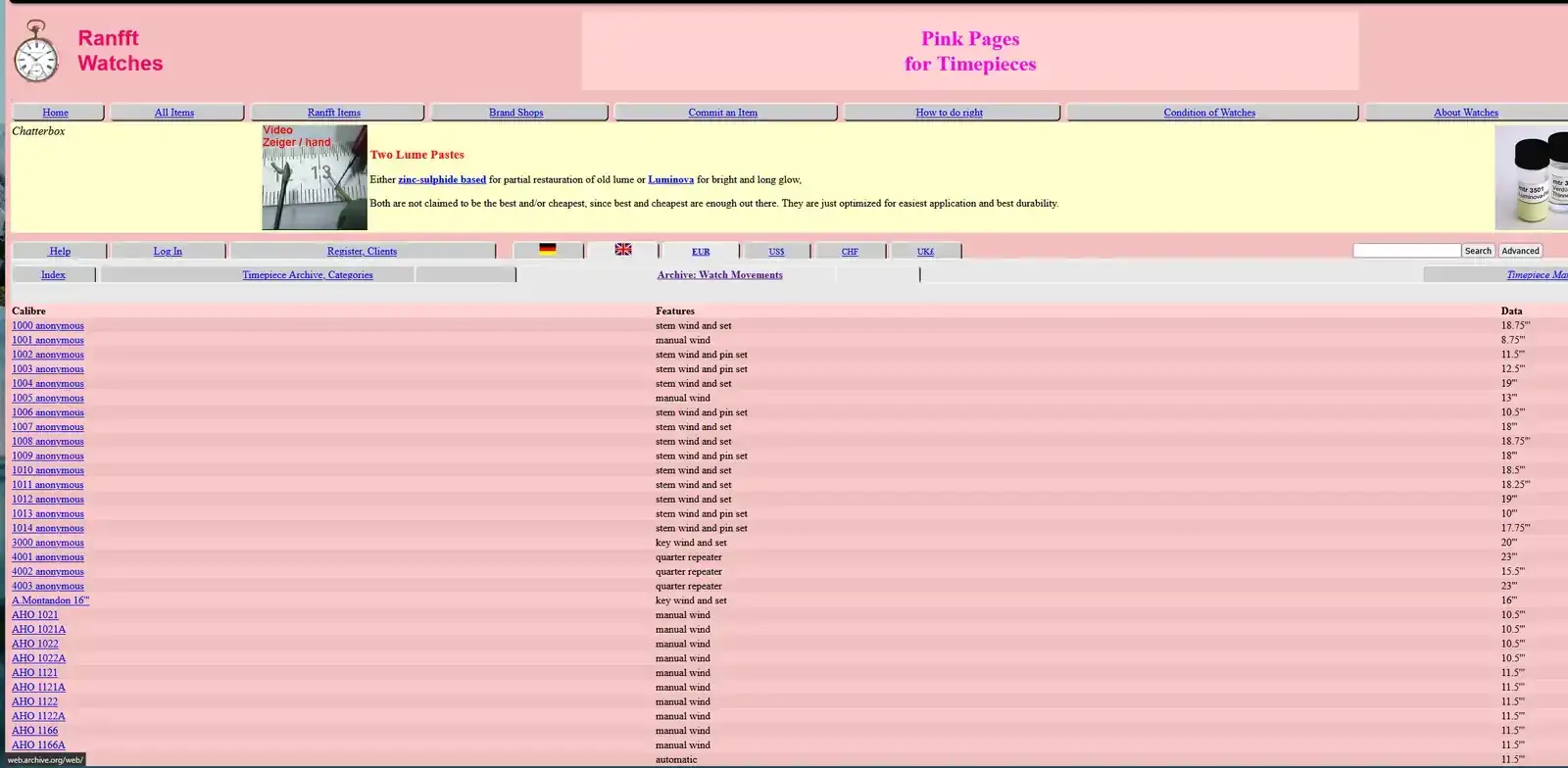Image resolution: width=1568 pixels, height=768 pixels.
Task: Open the AHO 1022 calibre link
Action: coord(35,644)
